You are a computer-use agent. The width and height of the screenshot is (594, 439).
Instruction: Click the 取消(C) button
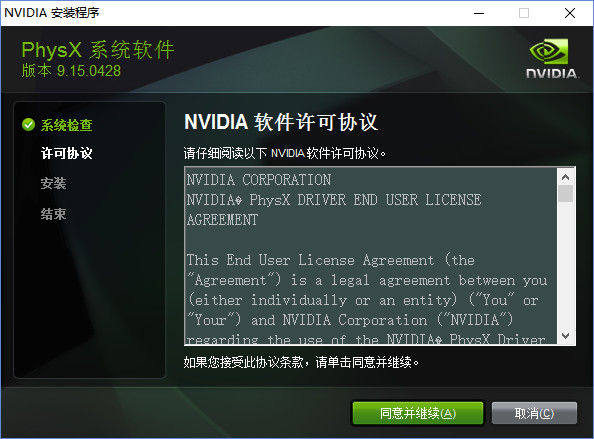tap(534, 413)
